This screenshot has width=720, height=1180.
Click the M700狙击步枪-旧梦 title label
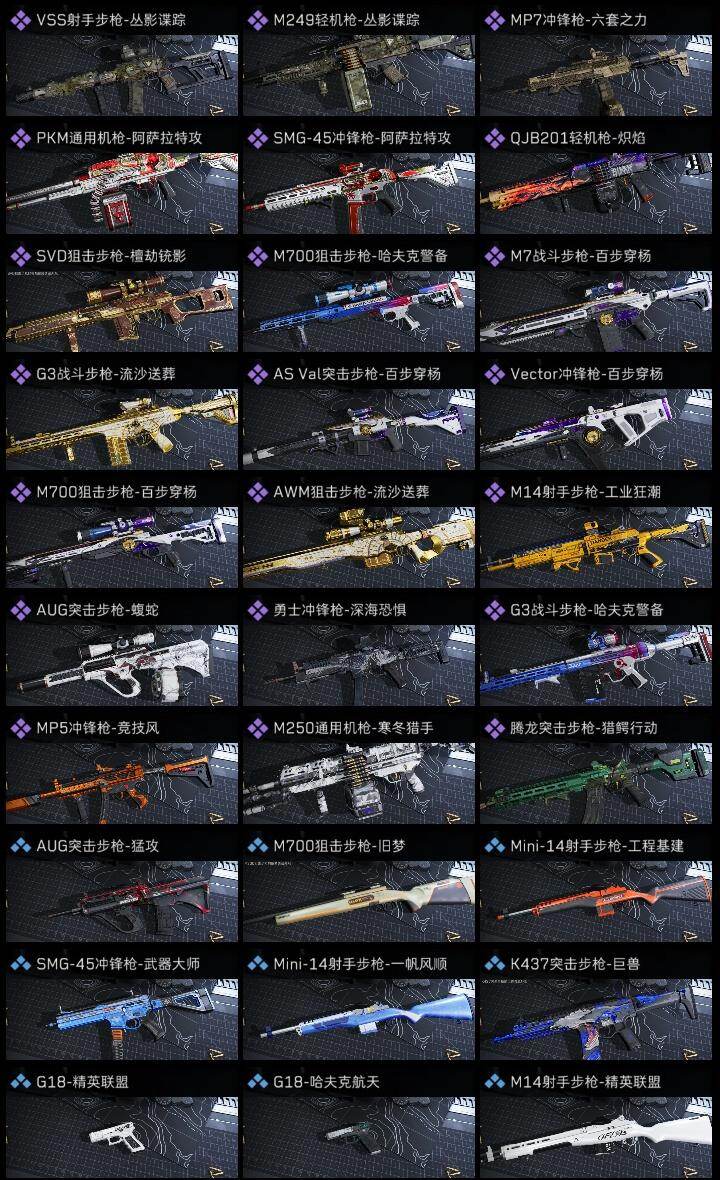tap(339, 846)
